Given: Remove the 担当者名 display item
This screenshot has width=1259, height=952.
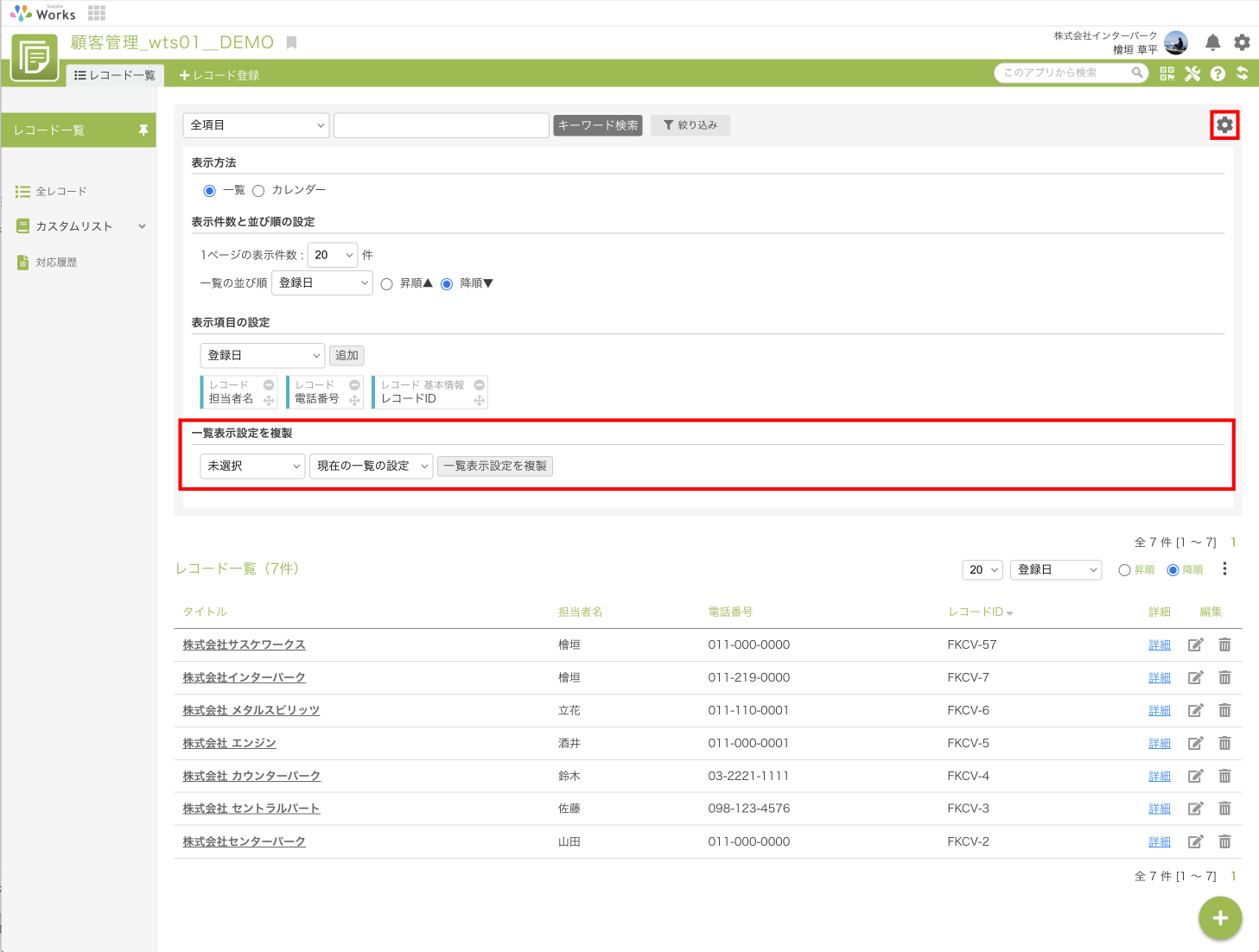Looking at the screenshot, I should coord(269,385).
